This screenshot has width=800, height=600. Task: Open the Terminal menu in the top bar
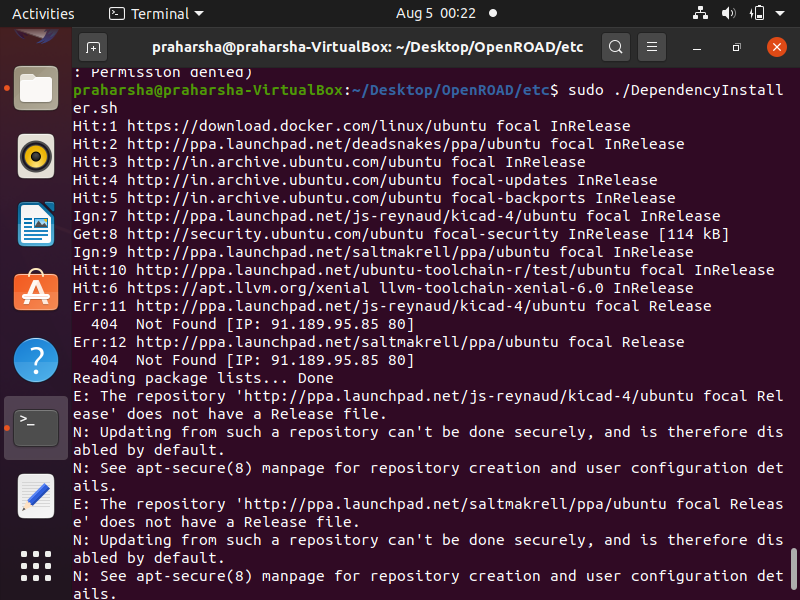coord(150,14)
